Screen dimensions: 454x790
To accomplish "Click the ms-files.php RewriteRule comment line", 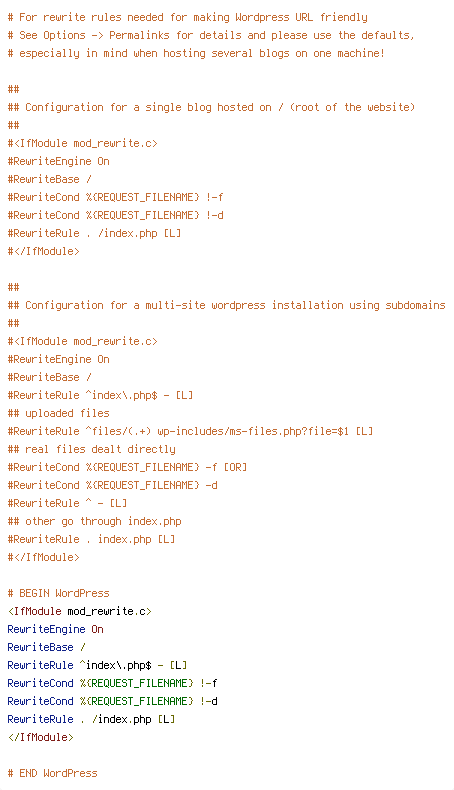I will tap(190, 431).
